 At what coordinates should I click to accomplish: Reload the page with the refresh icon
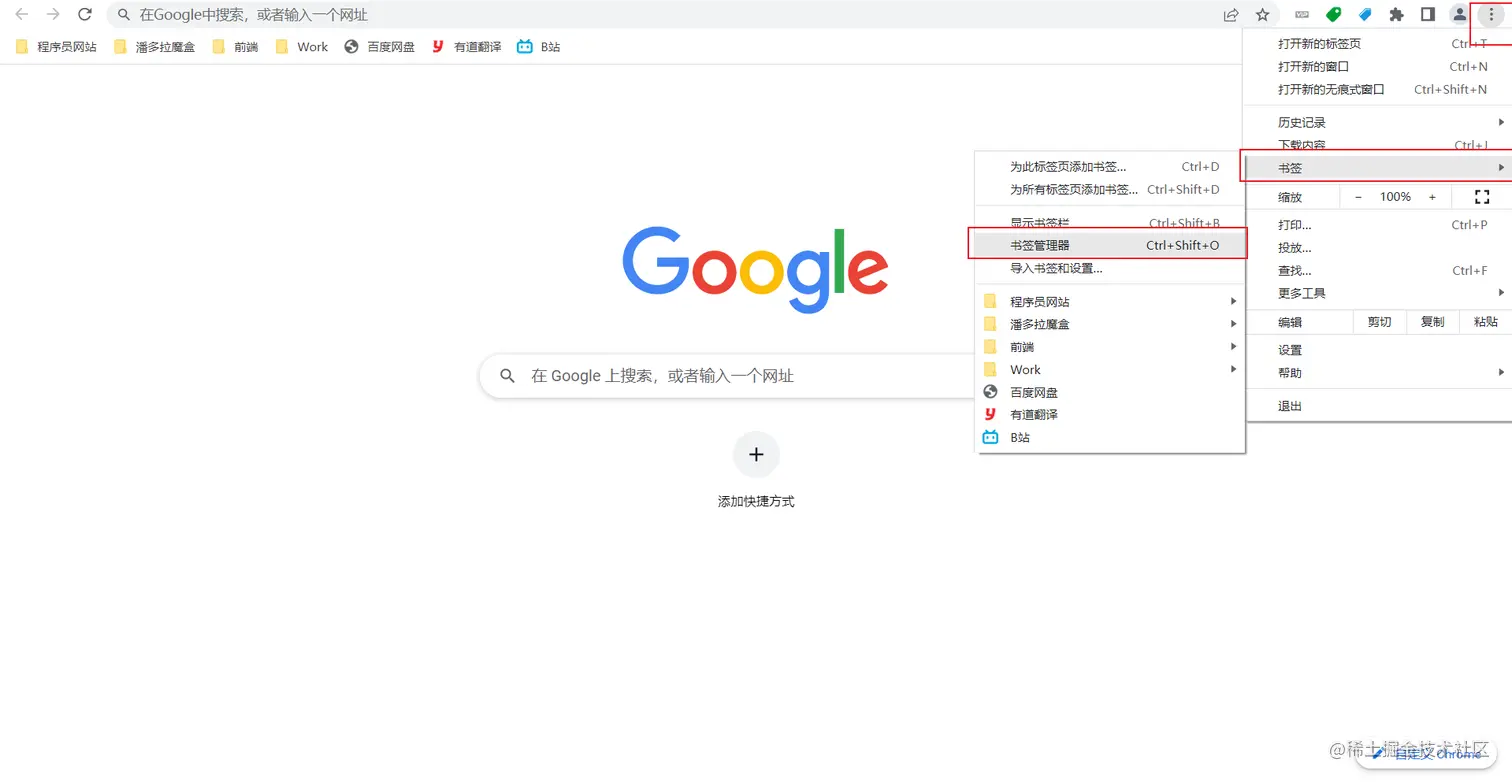pos(85,15)
